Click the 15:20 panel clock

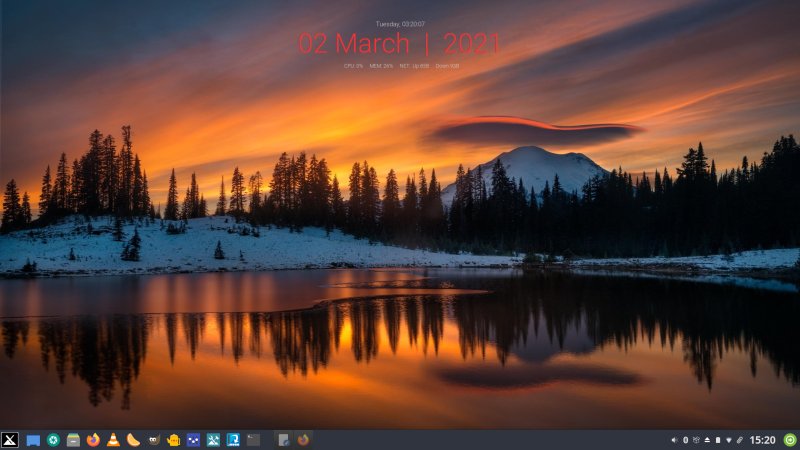[x=762, y=440]
